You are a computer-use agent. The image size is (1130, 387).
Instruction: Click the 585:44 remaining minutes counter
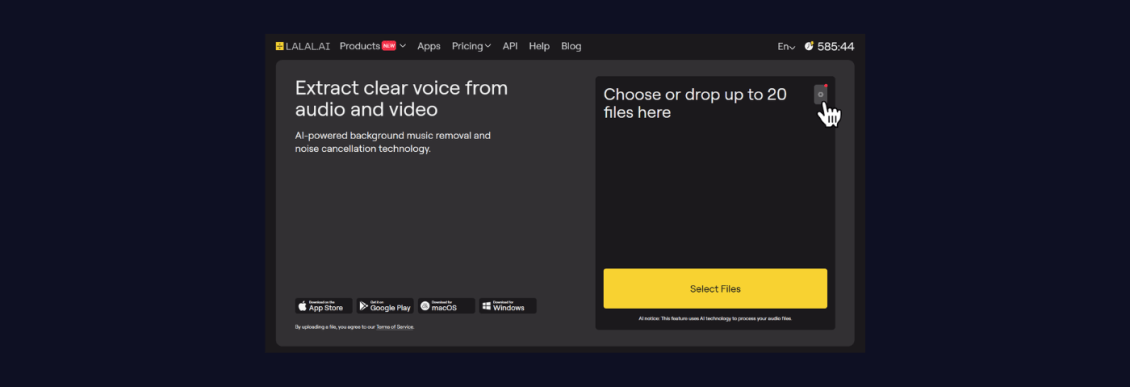click(x=836, y=46)
